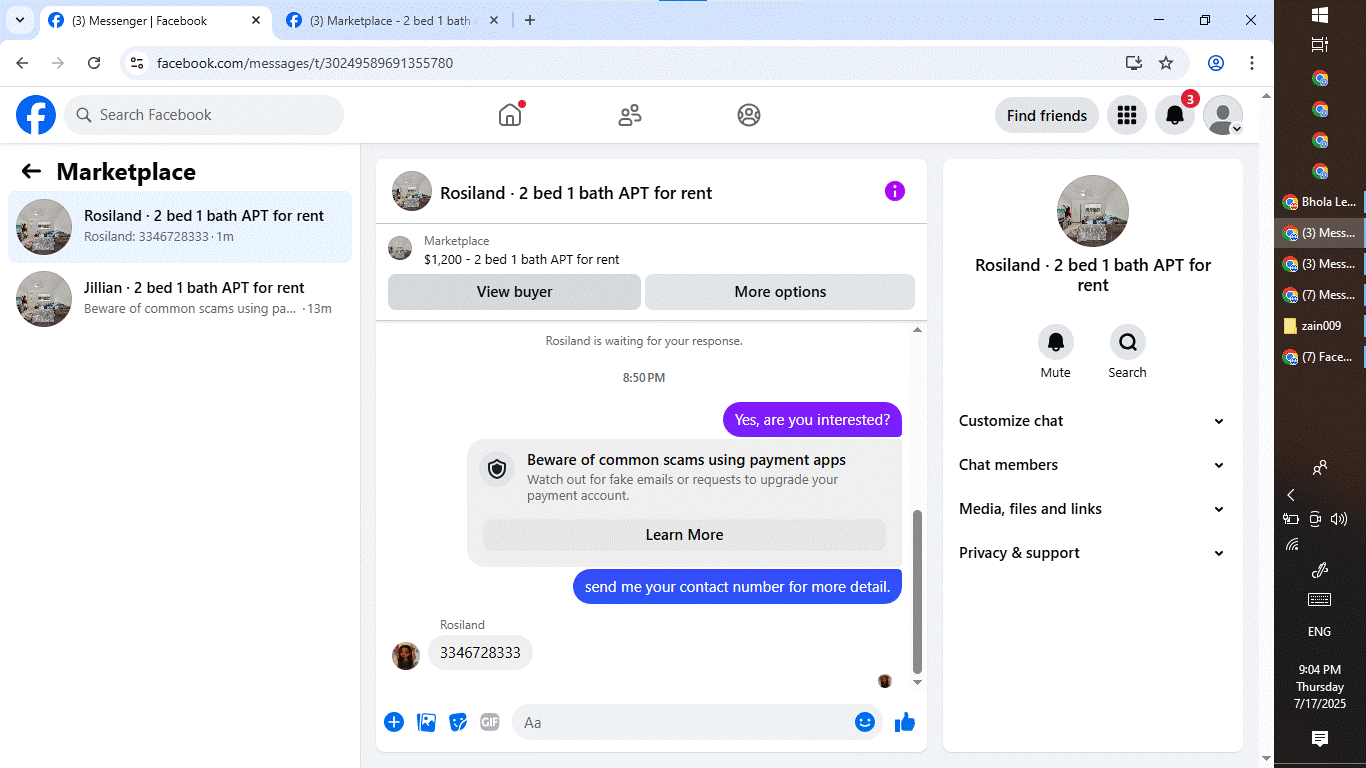The width and height of the screenshot is (1366, 768).
Task: Click the More options button
Action: [780, 292]
